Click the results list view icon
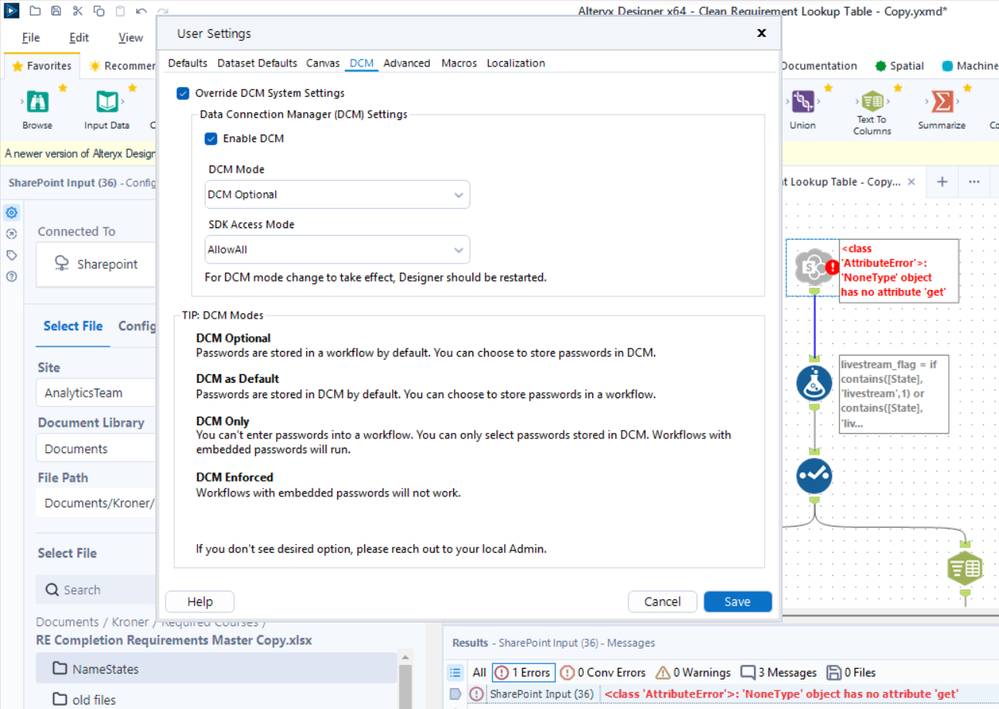 (456, 672)
